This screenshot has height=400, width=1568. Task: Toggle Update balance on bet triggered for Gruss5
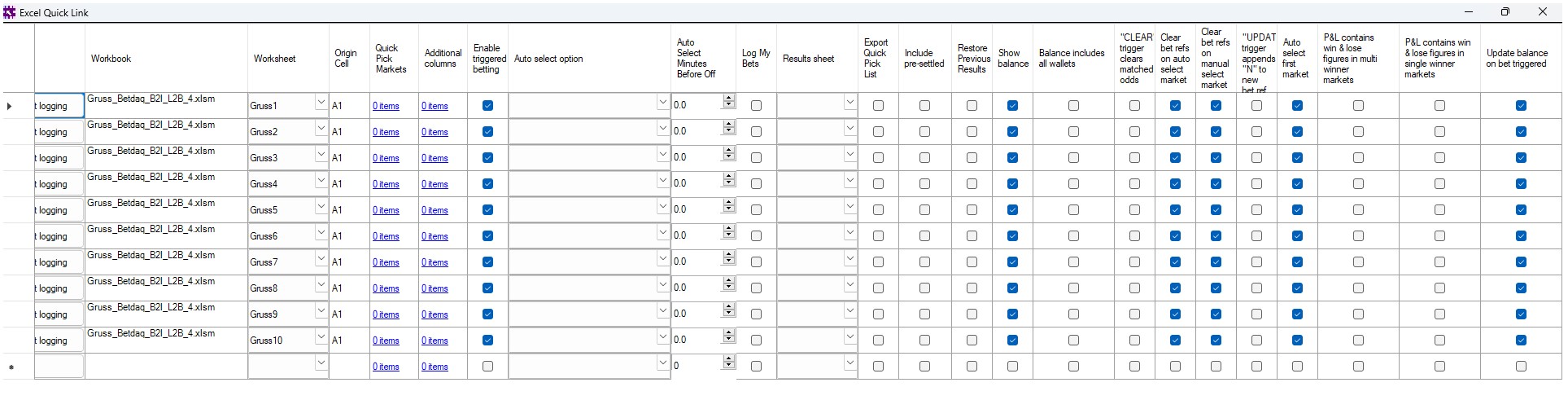tap(1521, 210)
